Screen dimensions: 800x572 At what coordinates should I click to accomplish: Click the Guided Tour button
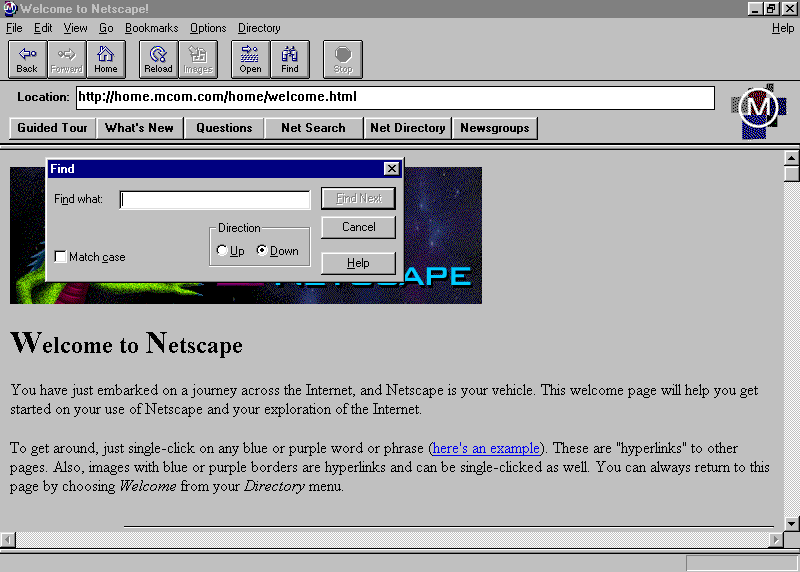53,128
